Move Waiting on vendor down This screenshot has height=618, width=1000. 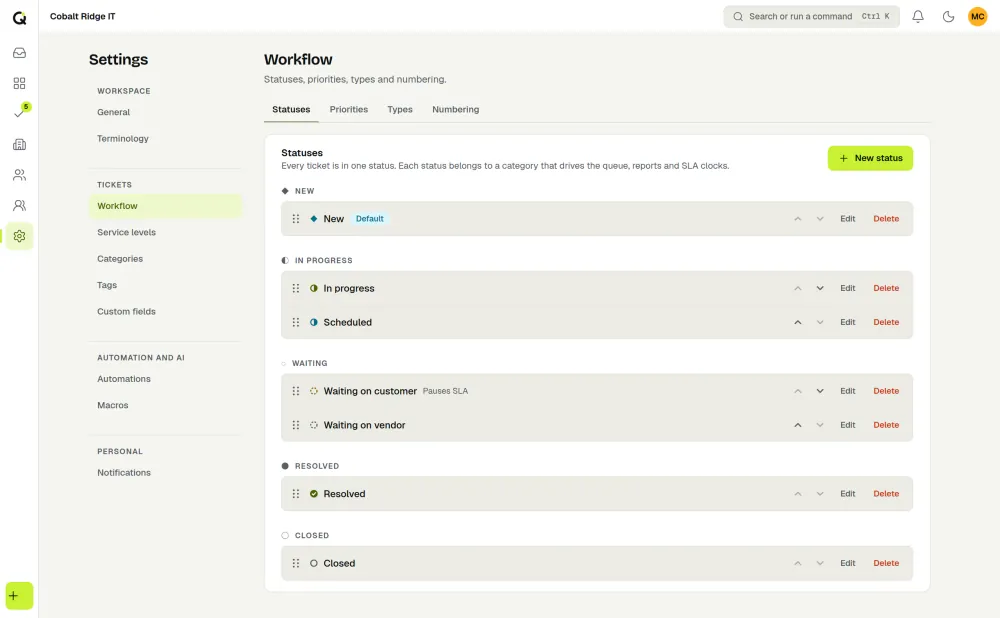coord(820,425)
